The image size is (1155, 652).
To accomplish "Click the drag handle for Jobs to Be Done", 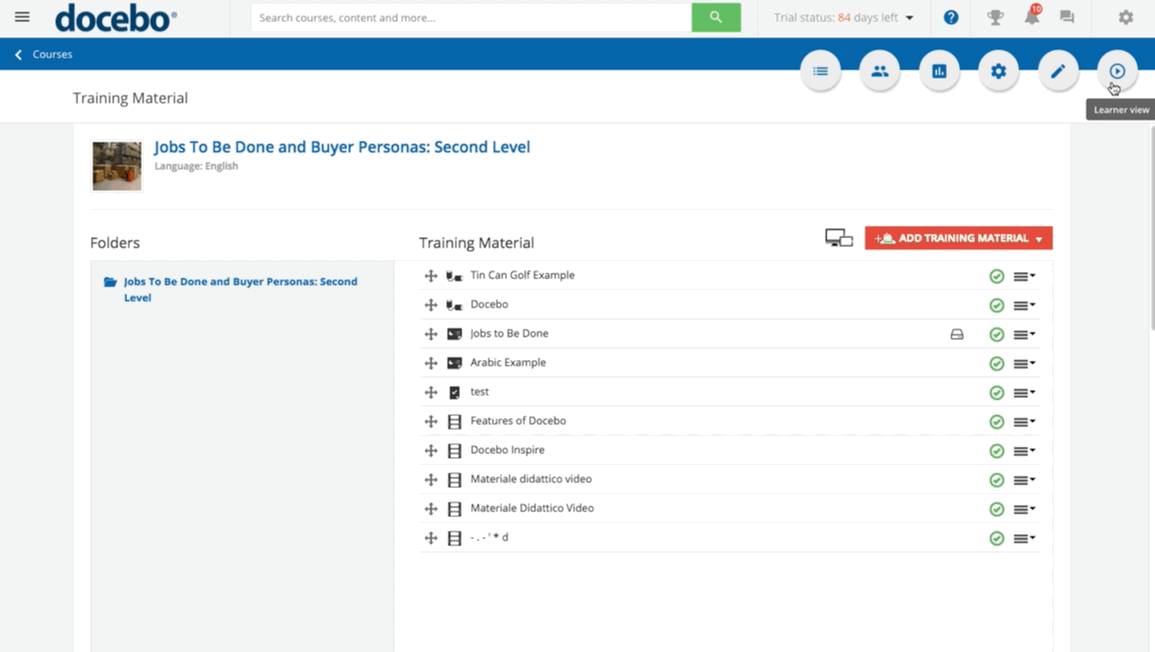I will point(431,334).
